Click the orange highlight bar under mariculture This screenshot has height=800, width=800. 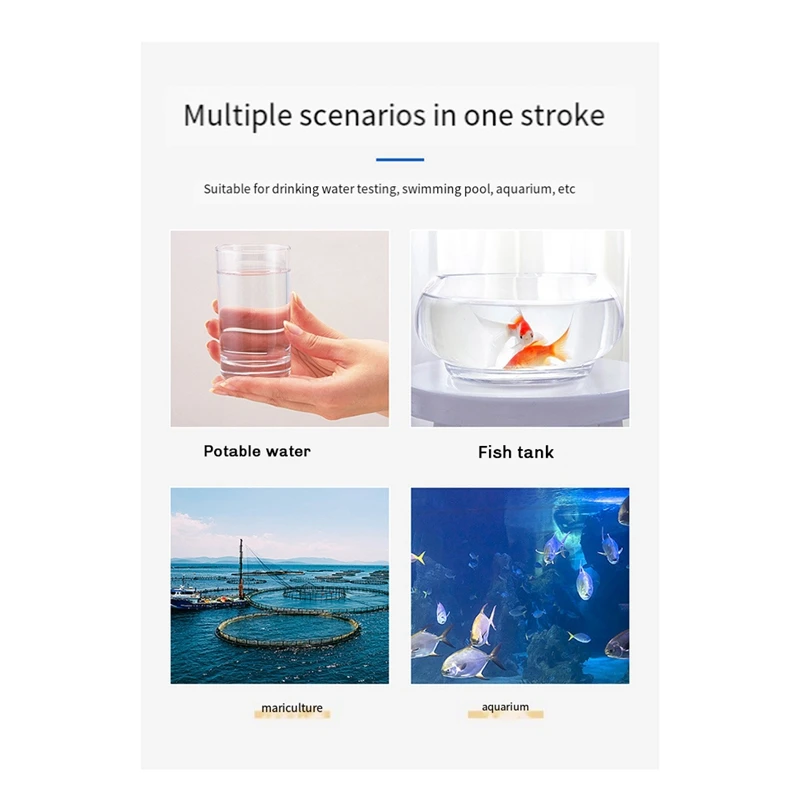[292, 715]
